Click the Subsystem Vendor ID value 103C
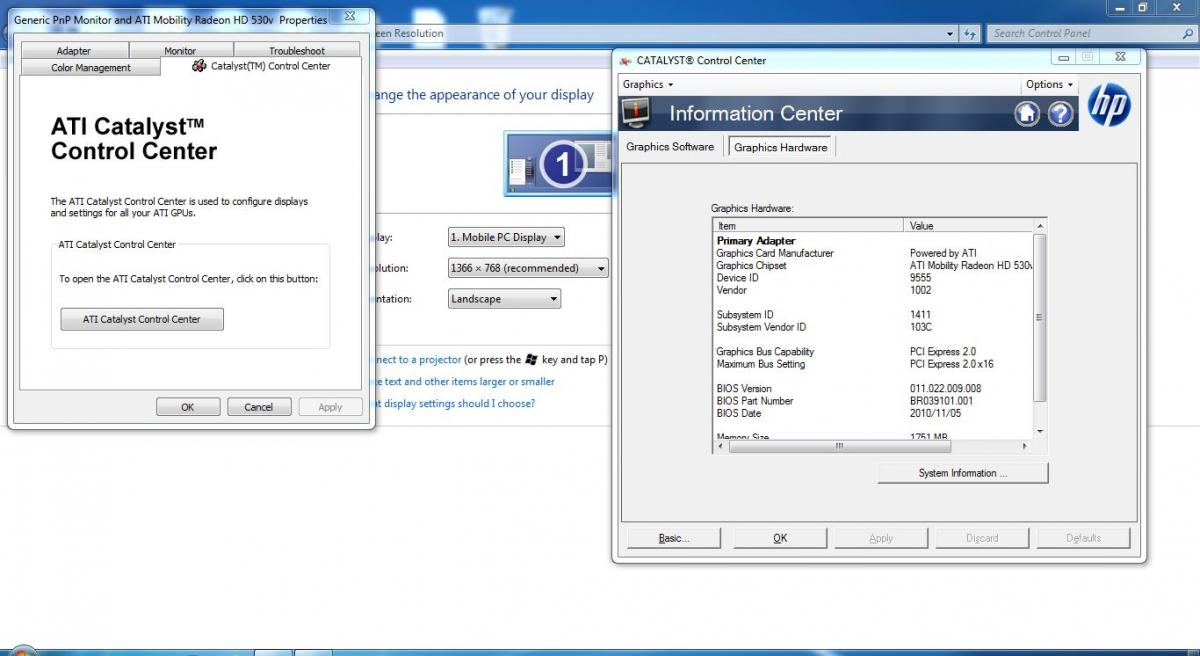Viewport: 1200px width, 656px height. click(x=920, y=327)
